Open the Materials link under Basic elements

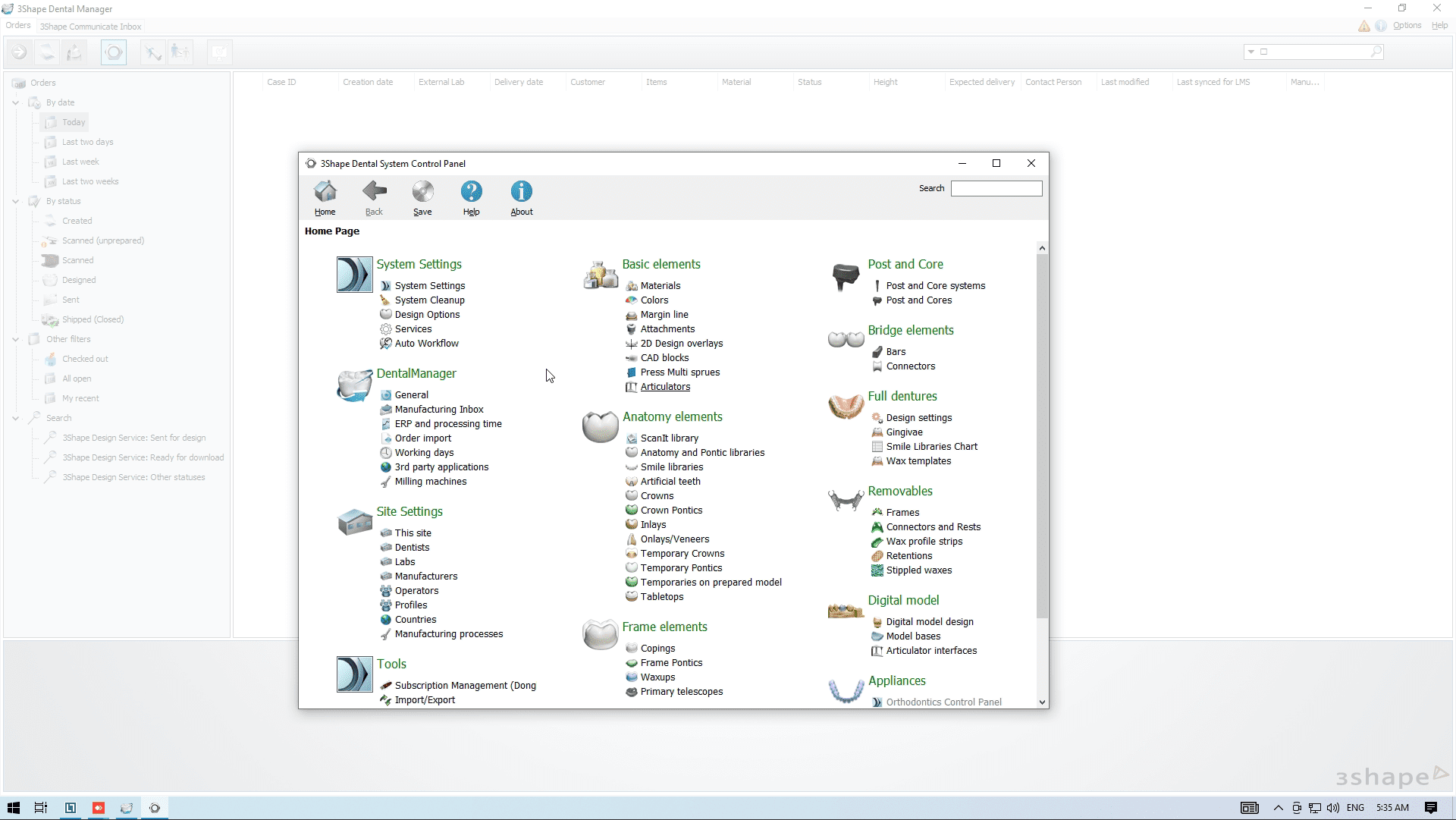click(660, 286)
